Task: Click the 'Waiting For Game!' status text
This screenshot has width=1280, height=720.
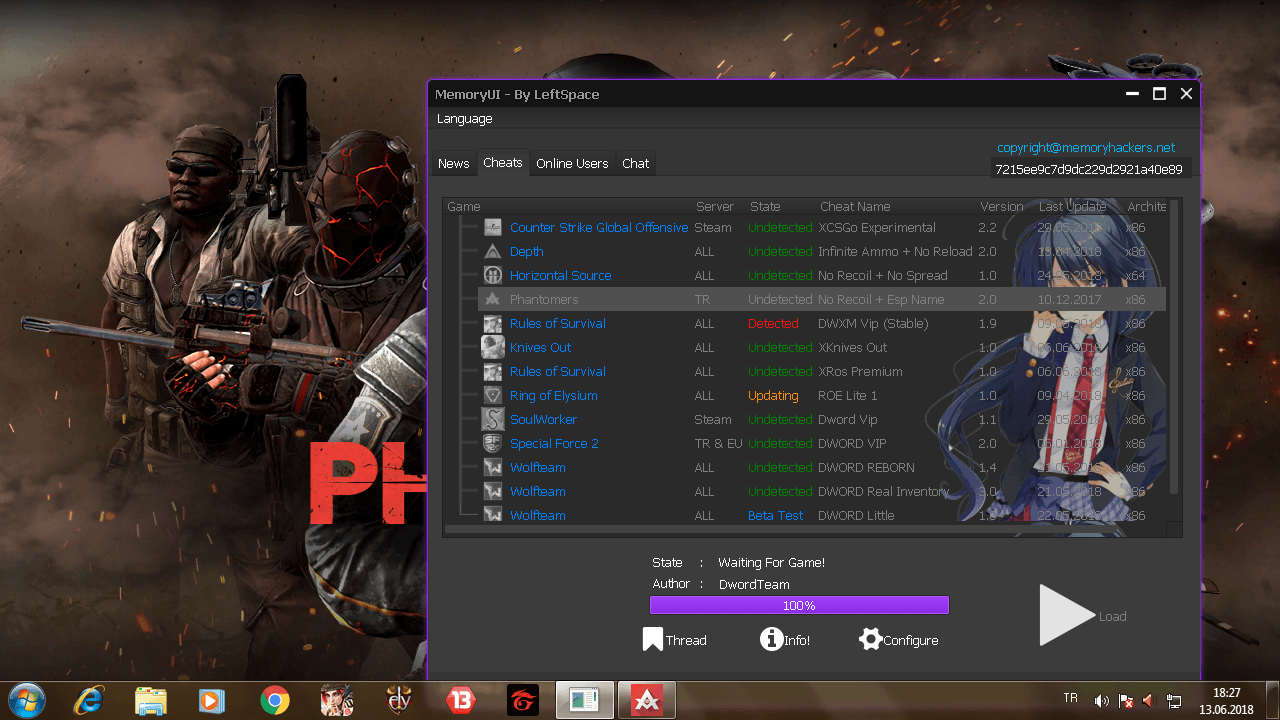Action: pos(771,563)
